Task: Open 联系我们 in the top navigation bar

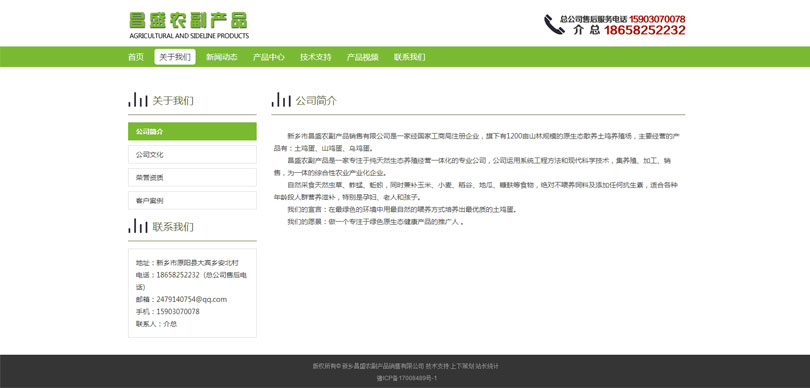Action: click(x=410, y=57)
